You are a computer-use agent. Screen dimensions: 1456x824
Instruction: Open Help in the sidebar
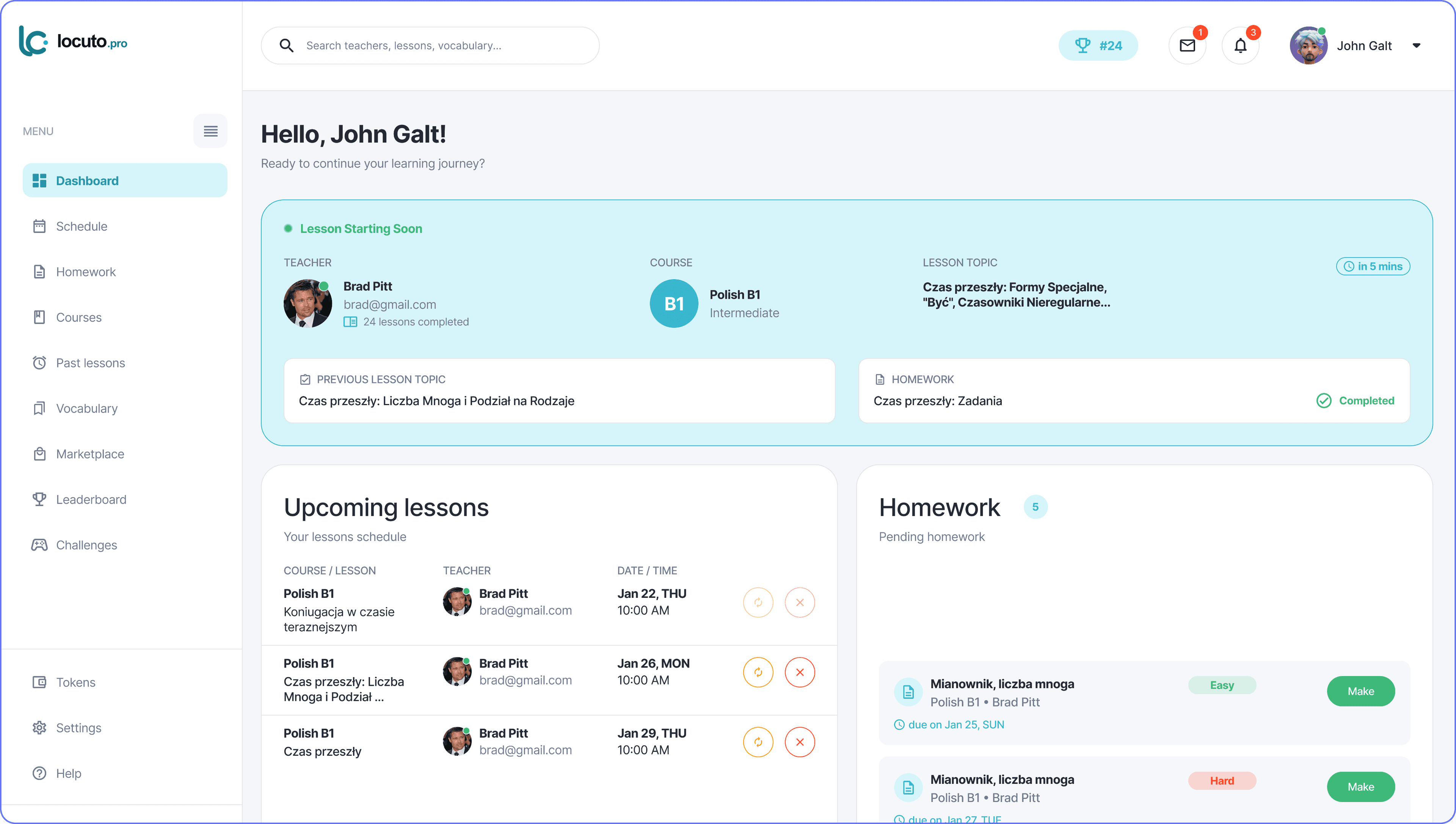pyautogui.click(x=125, y=774)
